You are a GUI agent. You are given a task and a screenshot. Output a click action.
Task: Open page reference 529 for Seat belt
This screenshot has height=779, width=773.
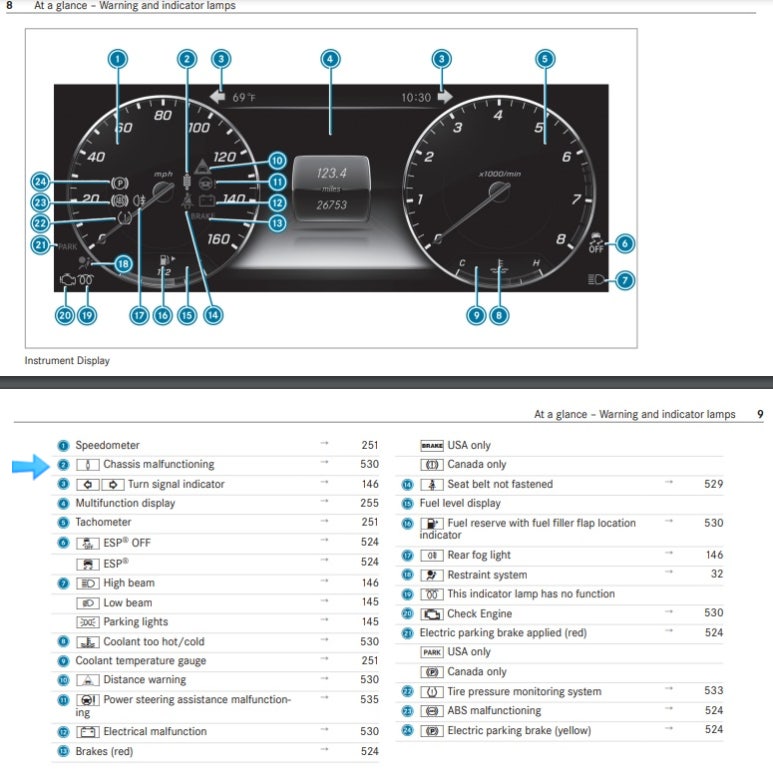714,484
